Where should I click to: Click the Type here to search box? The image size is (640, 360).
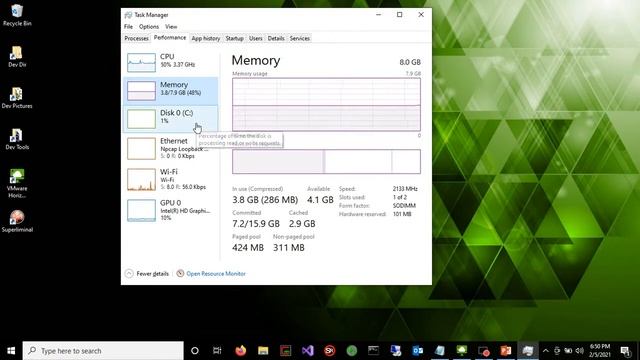tap(103, 351)
